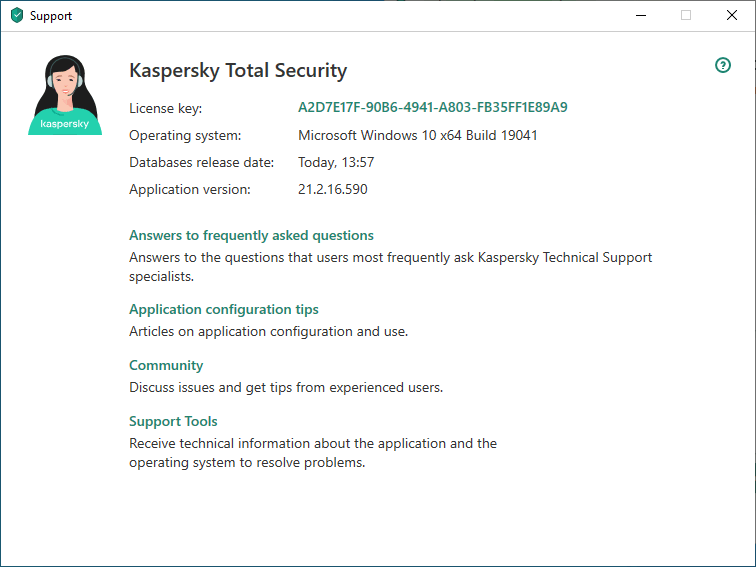
Task: Open Answers to frequently asked questions
Action: [251, 236]
